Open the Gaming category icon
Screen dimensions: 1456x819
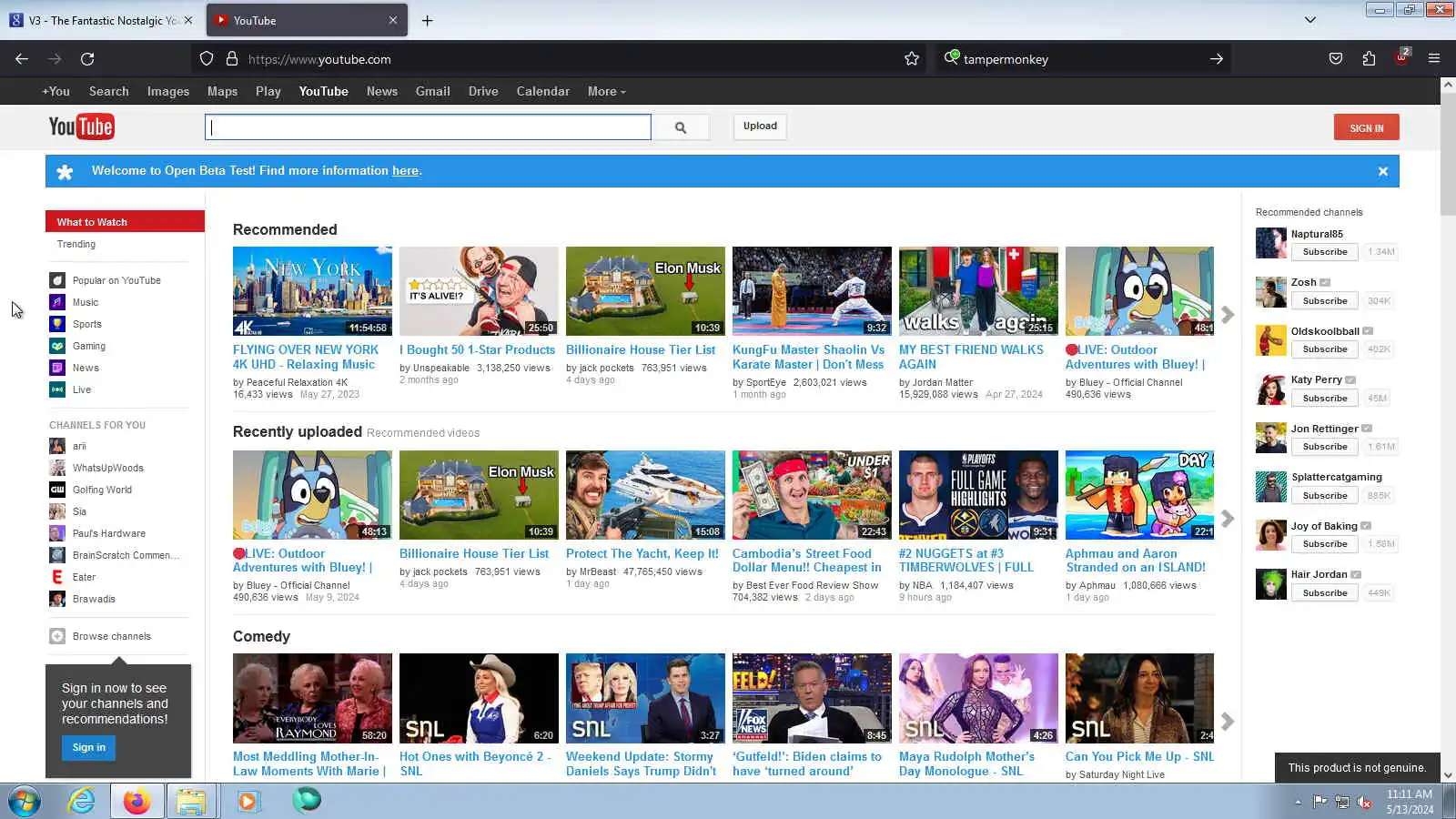coord(57,346)
